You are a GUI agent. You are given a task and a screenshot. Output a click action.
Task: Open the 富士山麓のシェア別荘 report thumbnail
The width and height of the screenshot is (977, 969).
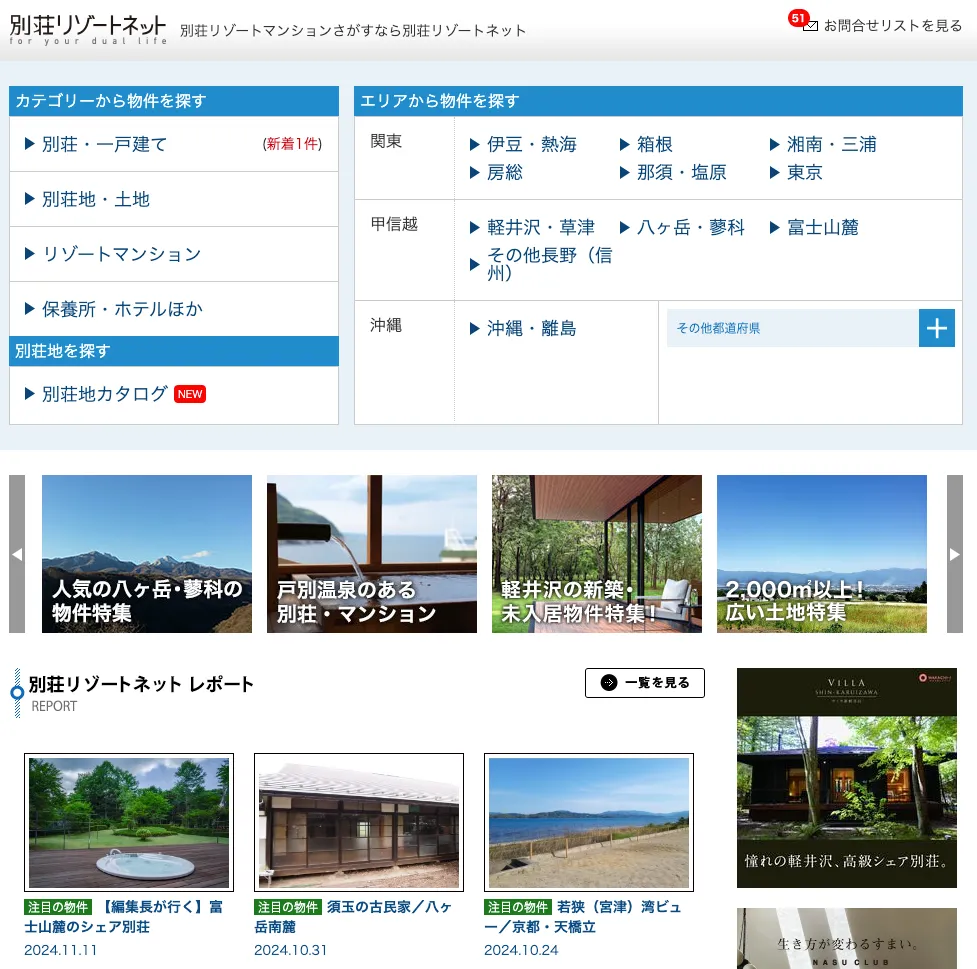coord(129,822)
